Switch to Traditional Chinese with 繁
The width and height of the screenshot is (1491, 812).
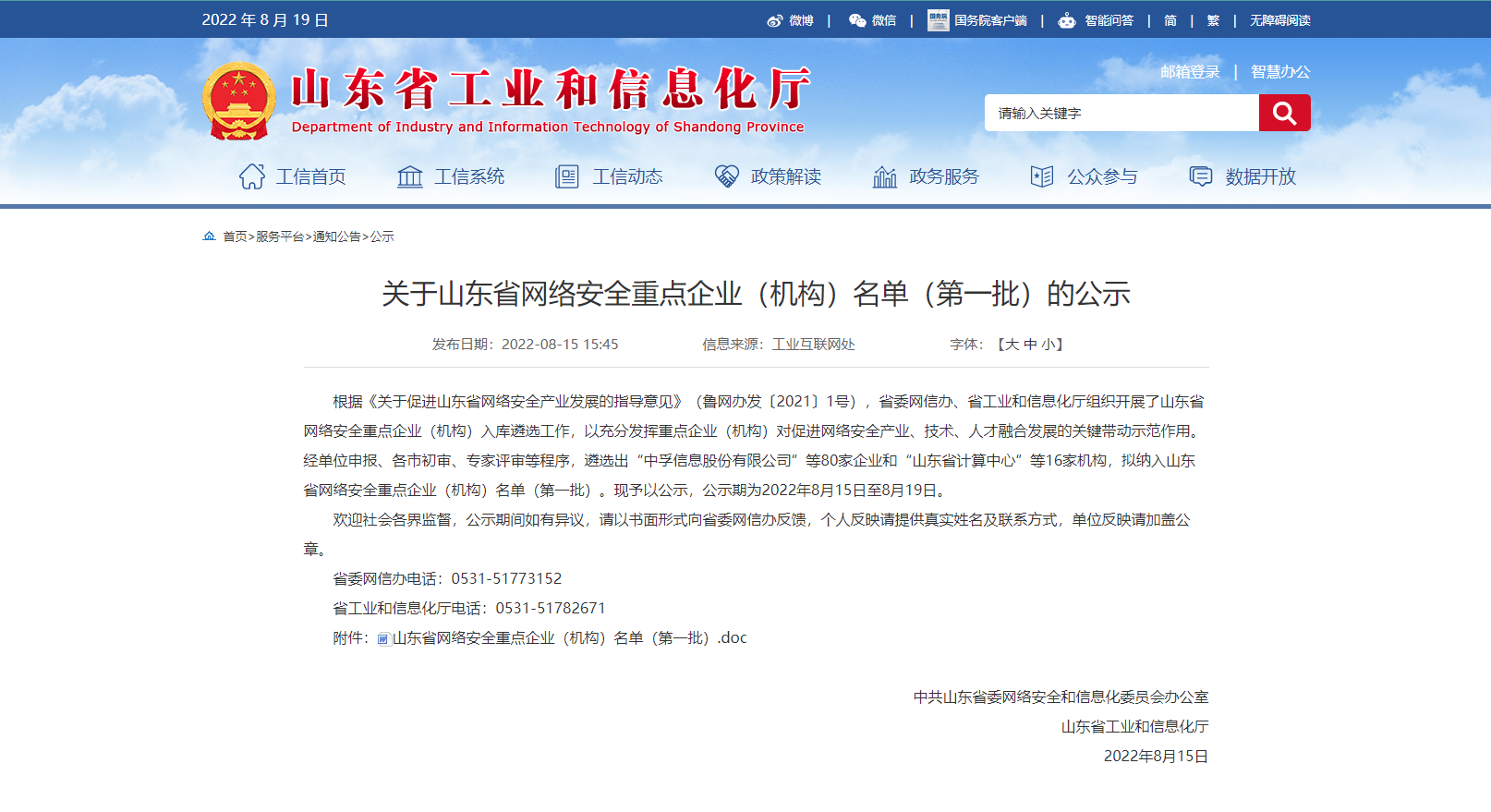tap(1213, 20)
